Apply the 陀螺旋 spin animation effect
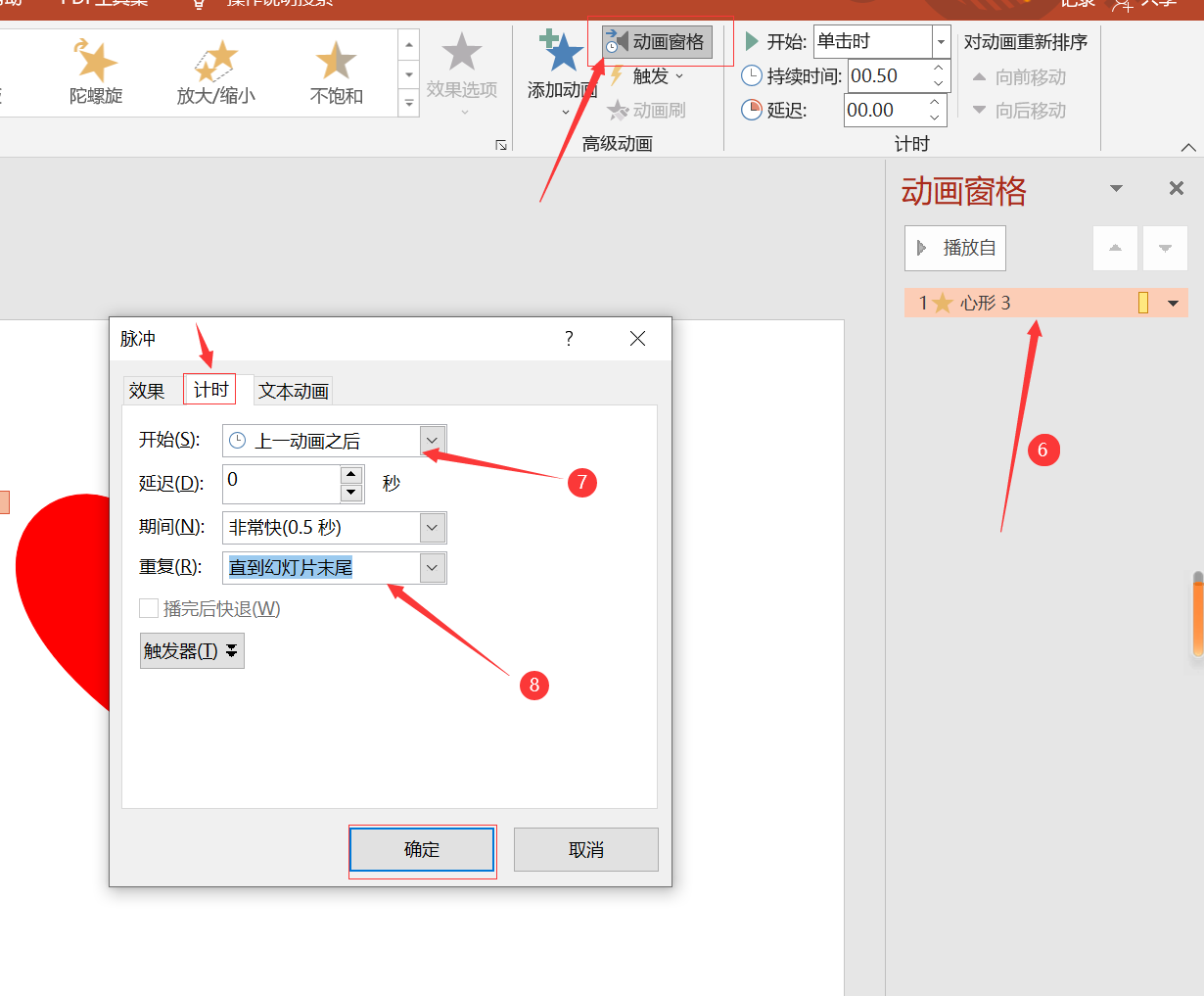Viewport: 1204px width, 996px height. [x=96, y=72]
